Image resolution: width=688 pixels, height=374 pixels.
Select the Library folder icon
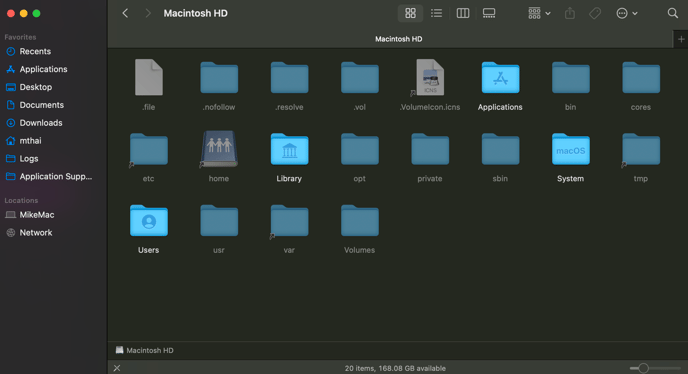point(289,149)
